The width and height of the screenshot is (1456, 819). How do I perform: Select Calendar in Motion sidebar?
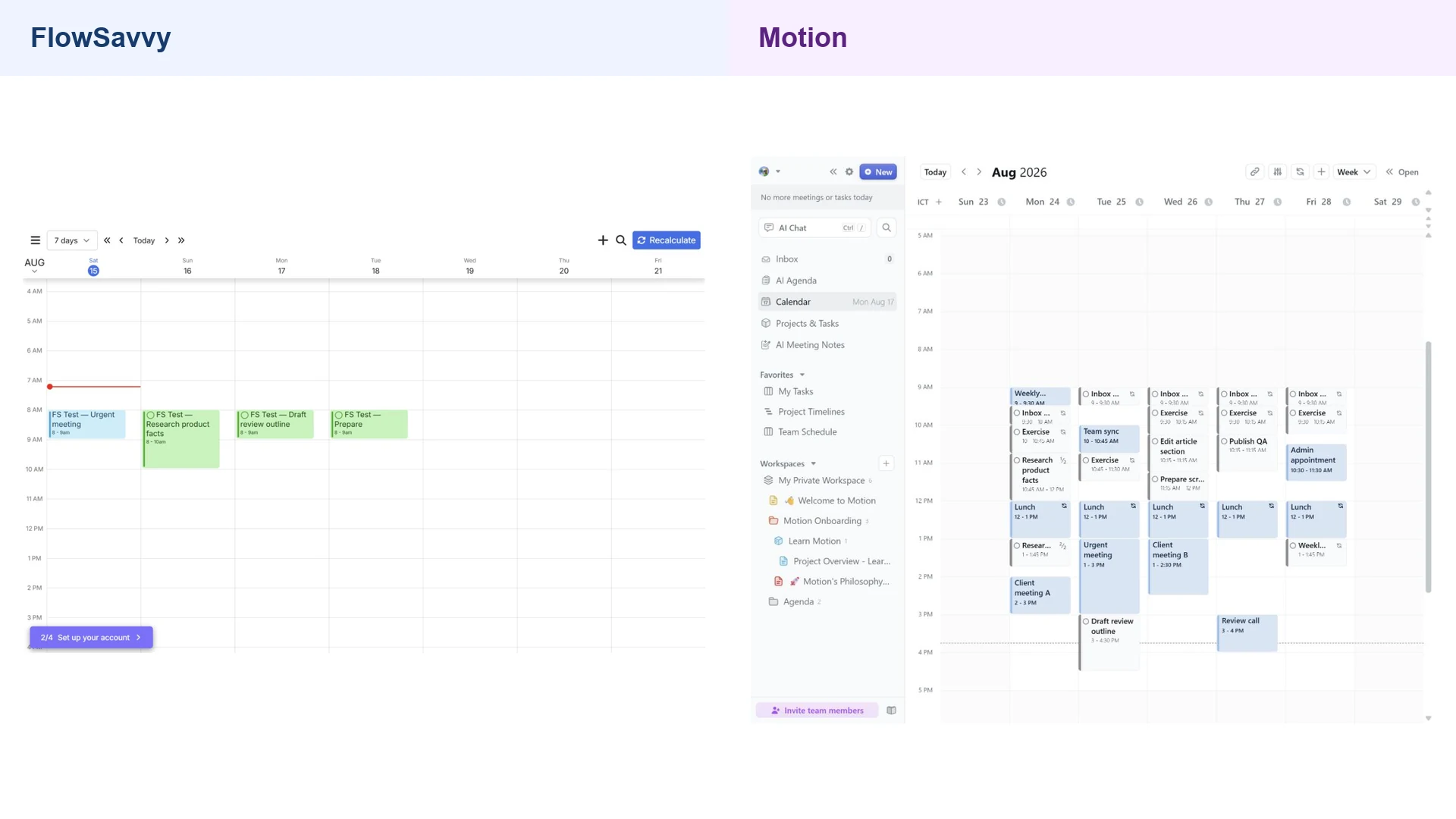(827, 302)
